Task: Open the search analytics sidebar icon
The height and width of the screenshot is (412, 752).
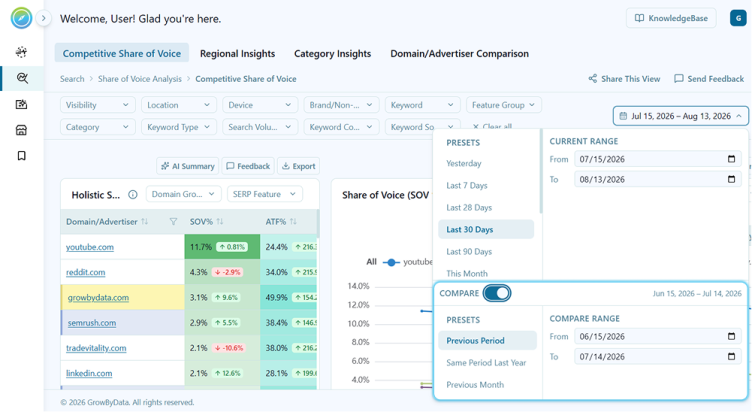Action: (22, 78)
